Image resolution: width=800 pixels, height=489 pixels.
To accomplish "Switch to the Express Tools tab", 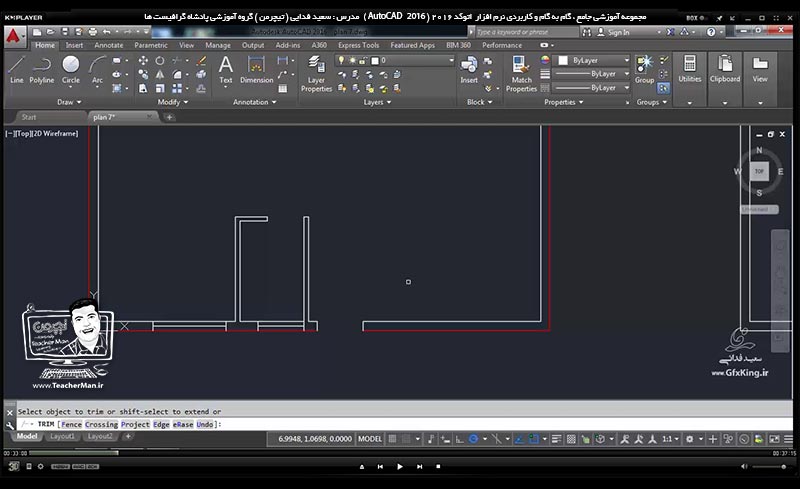I will tap(358, 45).
